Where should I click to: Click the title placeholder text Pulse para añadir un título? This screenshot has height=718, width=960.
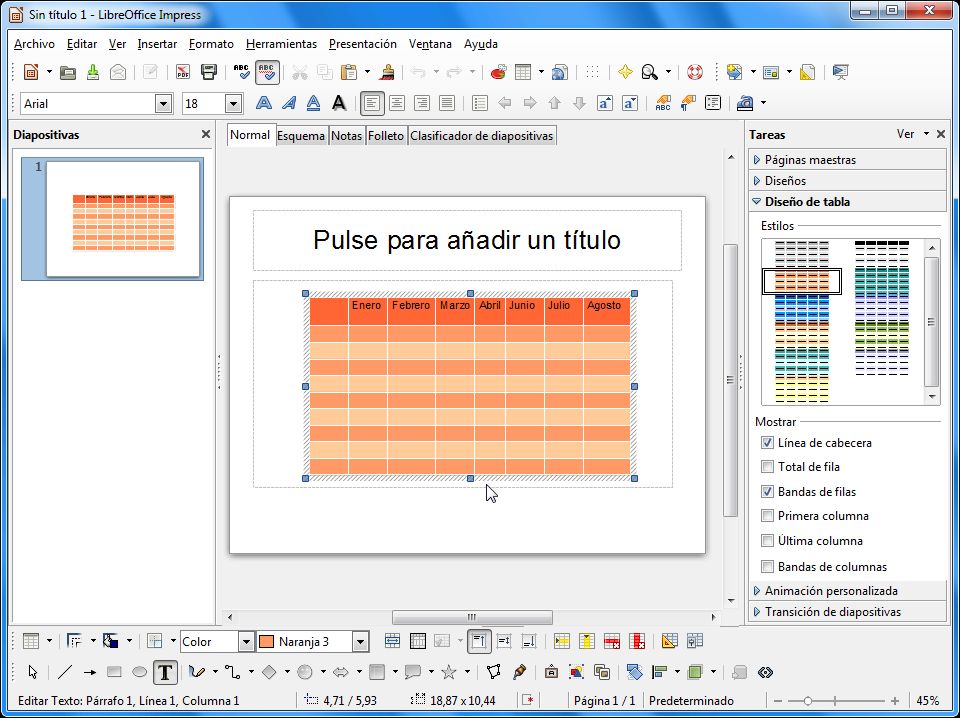point(467,240)
